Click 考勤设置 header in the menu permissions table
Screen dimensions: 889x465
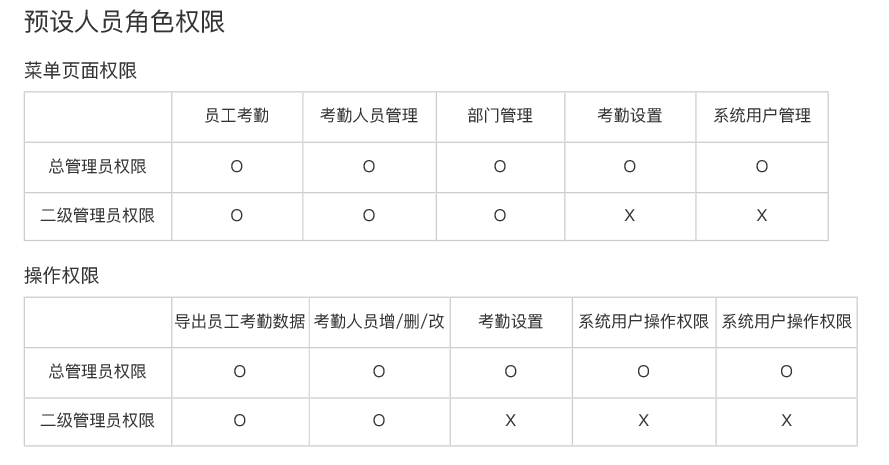coord(630,116)
